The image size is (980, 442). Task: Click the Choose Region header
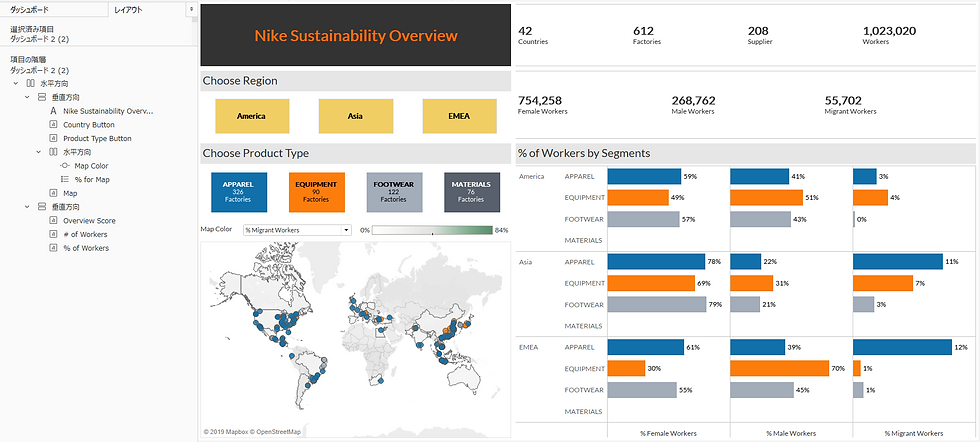coord(356,81)
